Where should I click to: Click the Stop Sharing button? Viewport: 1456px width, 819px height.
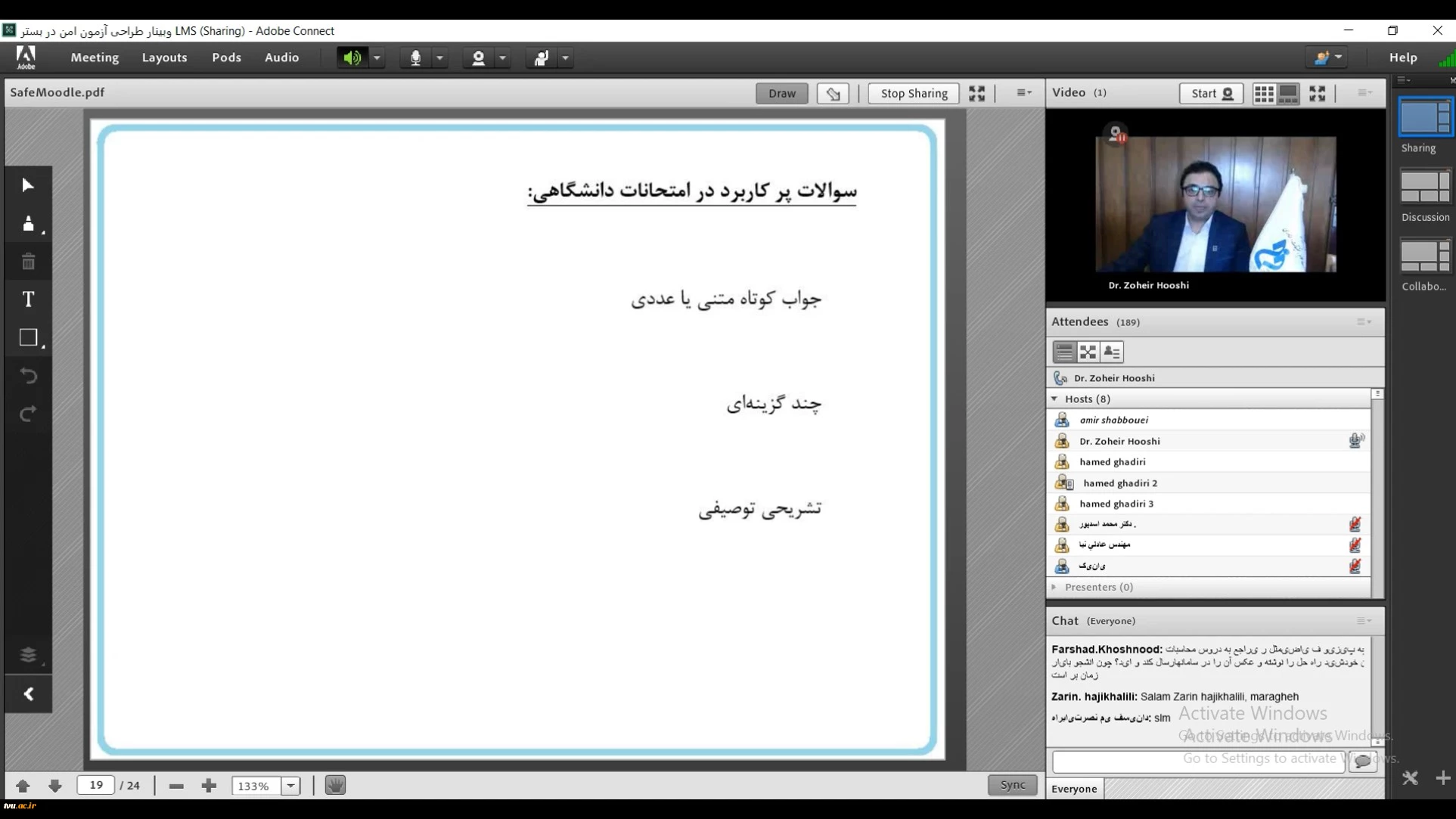click(x=913, y=93)
